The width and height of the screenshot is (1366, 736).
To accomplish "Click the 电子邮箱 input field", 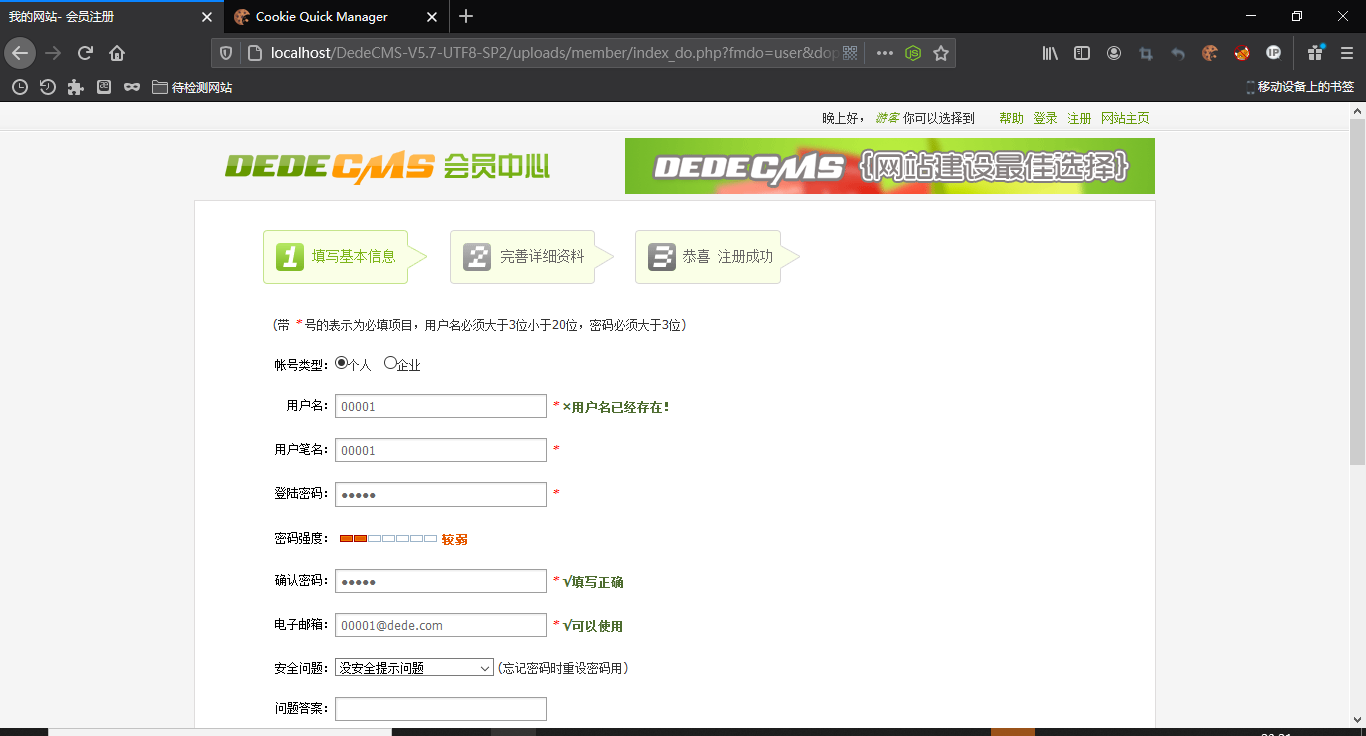I will [x=440, y=624].
